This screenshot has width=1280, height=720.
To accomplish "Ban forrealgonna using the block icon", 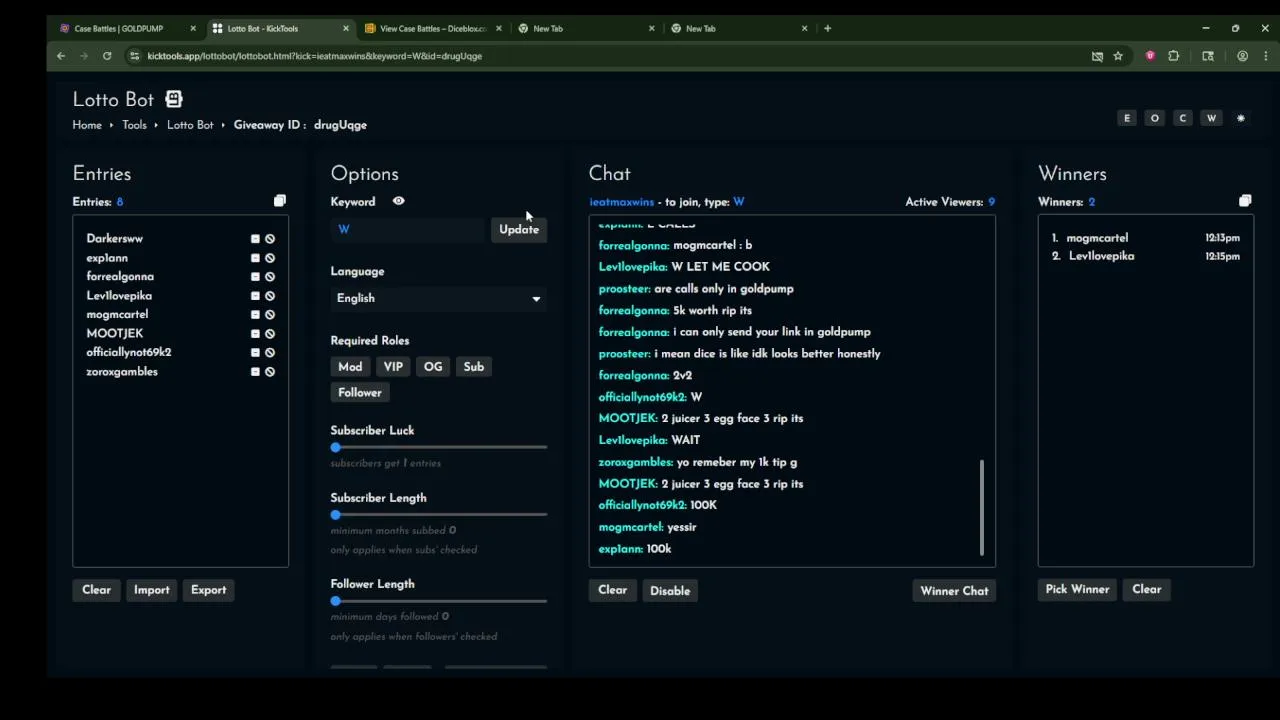I will click(x=270, y=277).
